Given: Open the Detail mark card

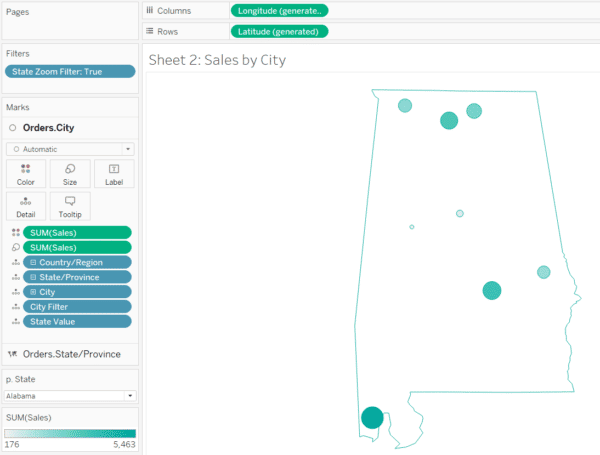Looking at the screenshot, I should pos(26,205).
